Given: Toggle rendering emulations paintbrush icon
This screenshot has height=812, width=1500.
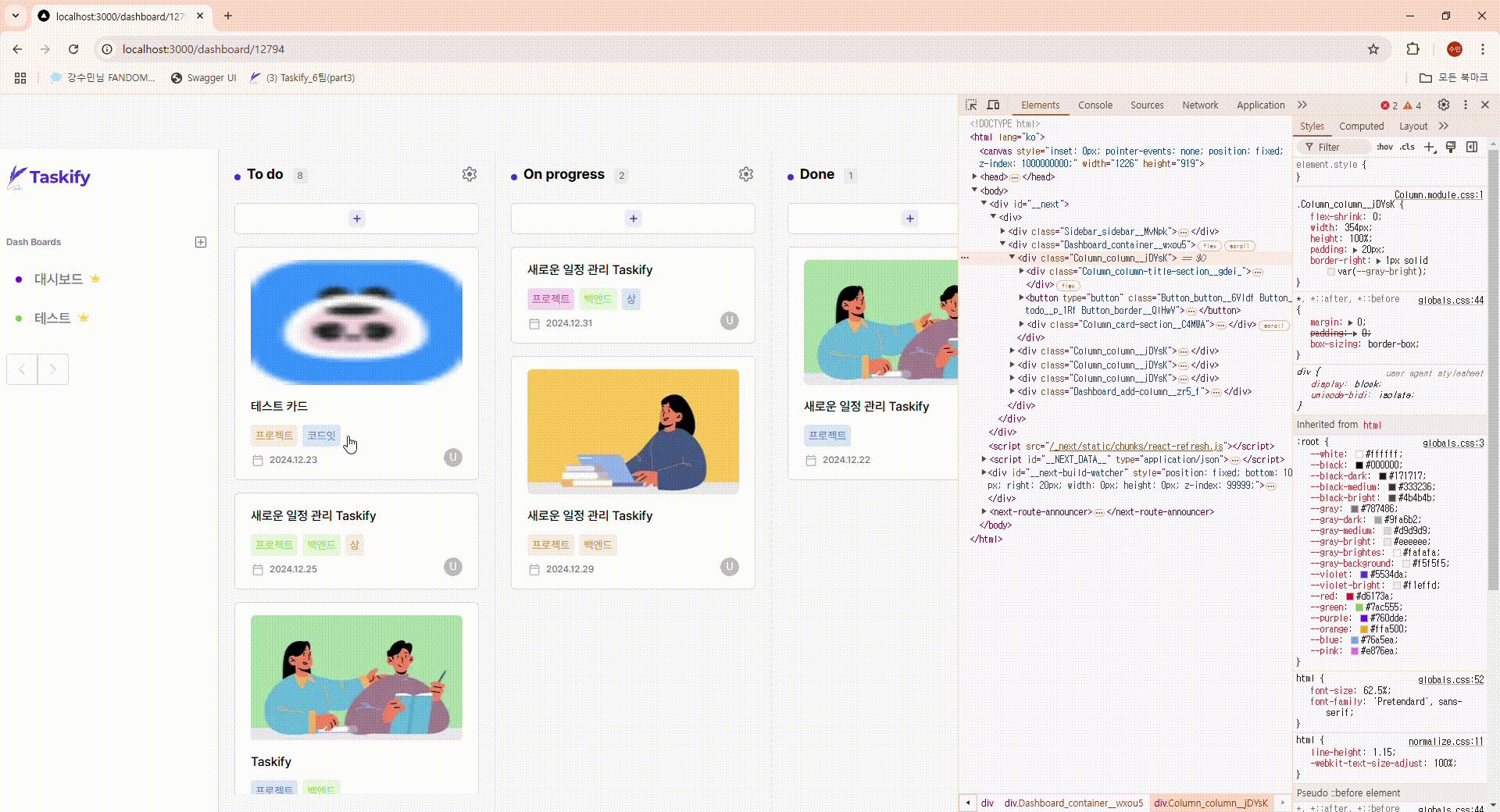Looking at the screenshot, I should click(1451, 147).
